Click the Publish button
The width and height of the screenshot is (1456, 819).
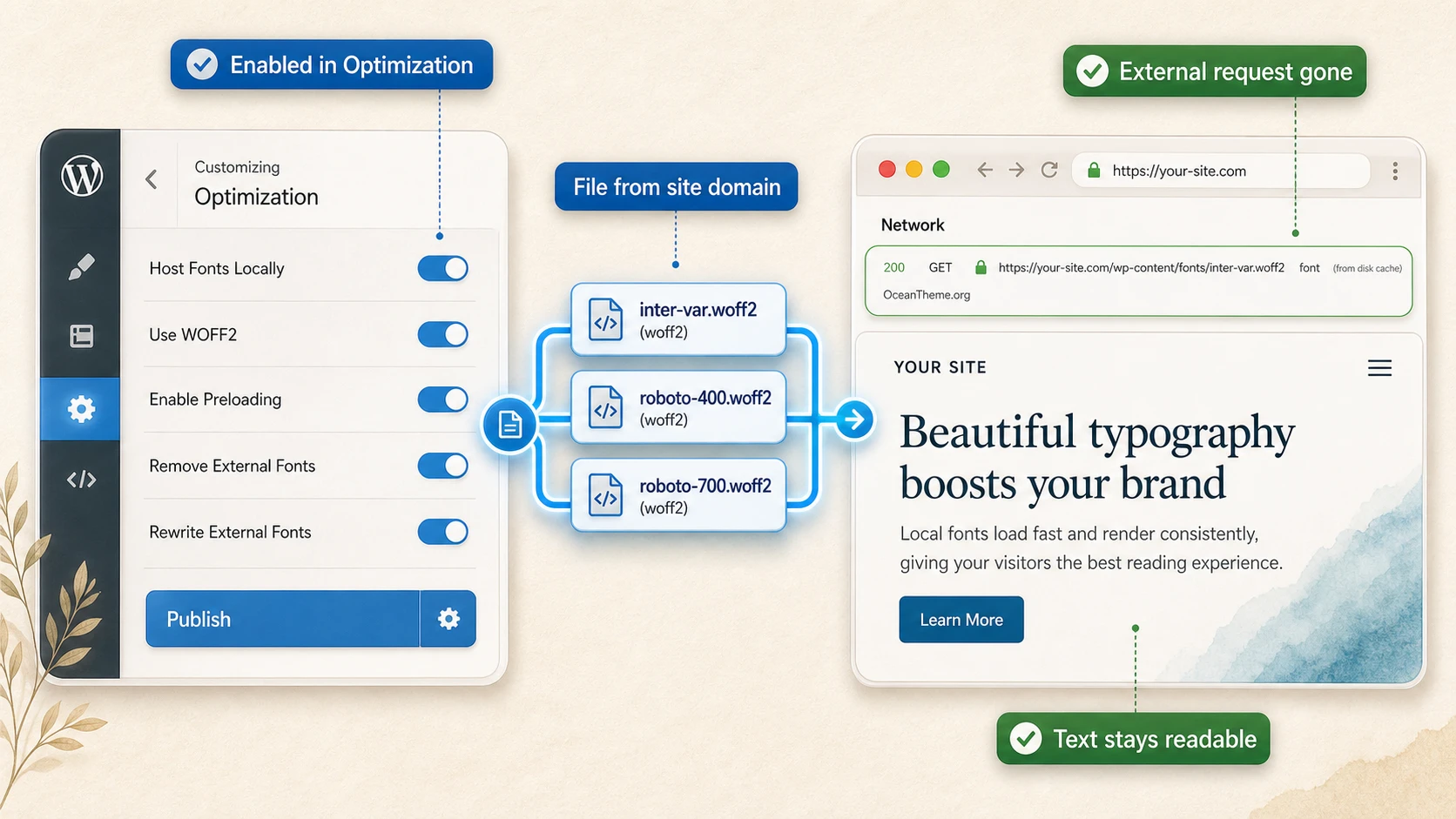(x=282, y=619)
